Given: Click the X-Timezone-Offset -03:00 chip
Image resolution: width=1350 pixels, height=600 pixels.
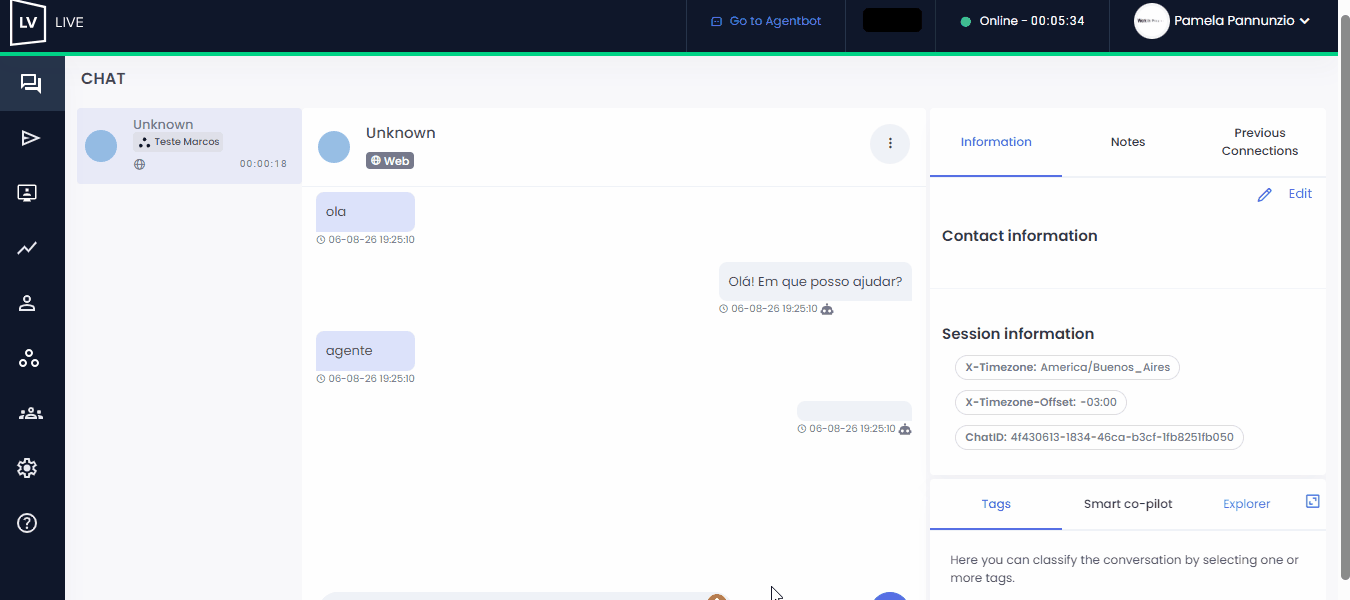Looking at the screenshot, I should [1041, 402].
